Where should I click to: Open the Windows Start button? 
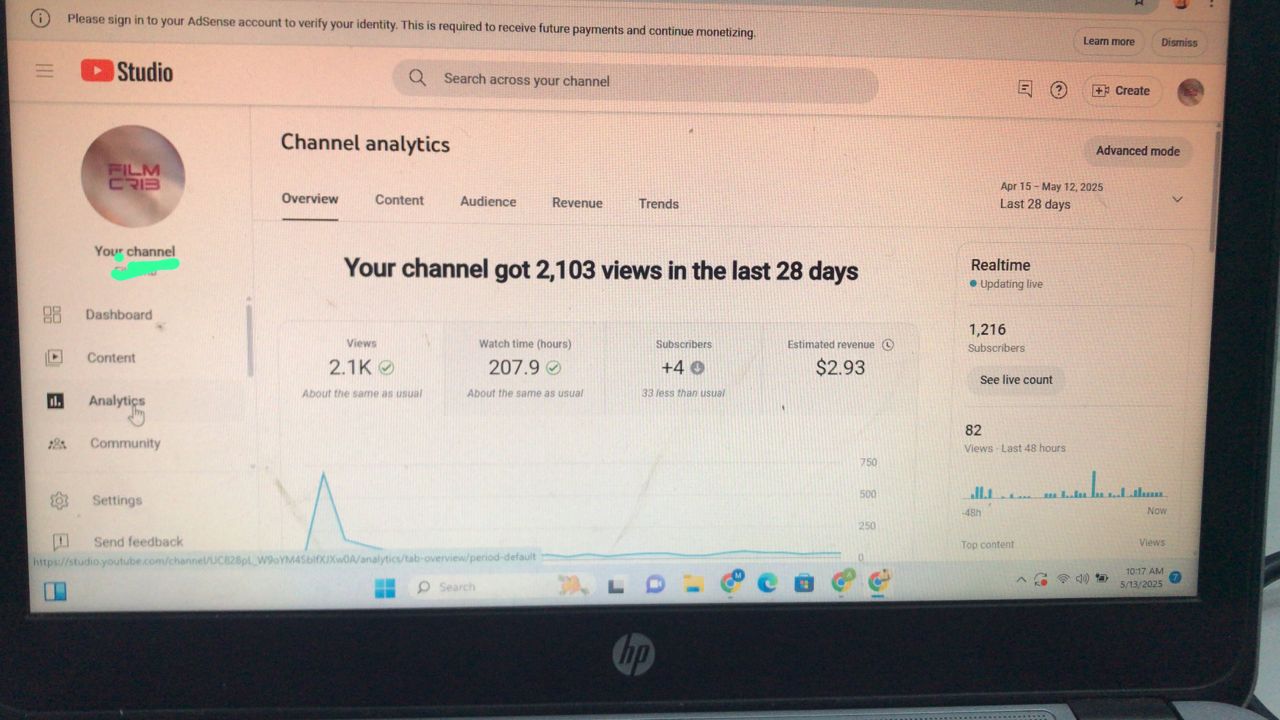[x=385, y=587]
